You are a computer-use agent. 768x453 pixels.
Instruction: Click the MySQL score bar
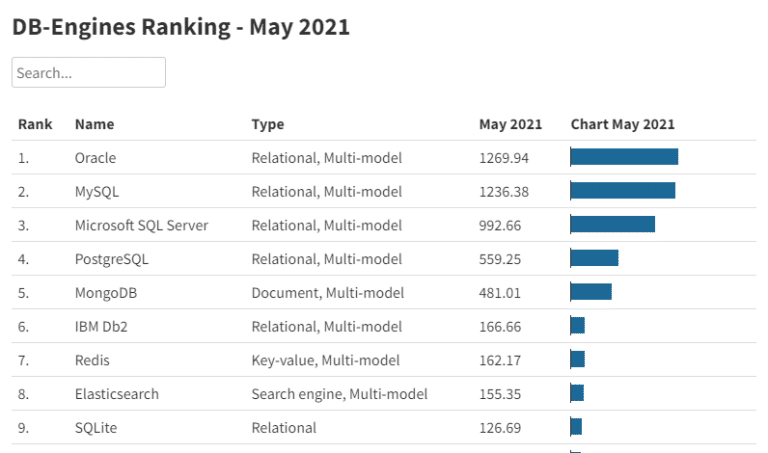[622, 190]
